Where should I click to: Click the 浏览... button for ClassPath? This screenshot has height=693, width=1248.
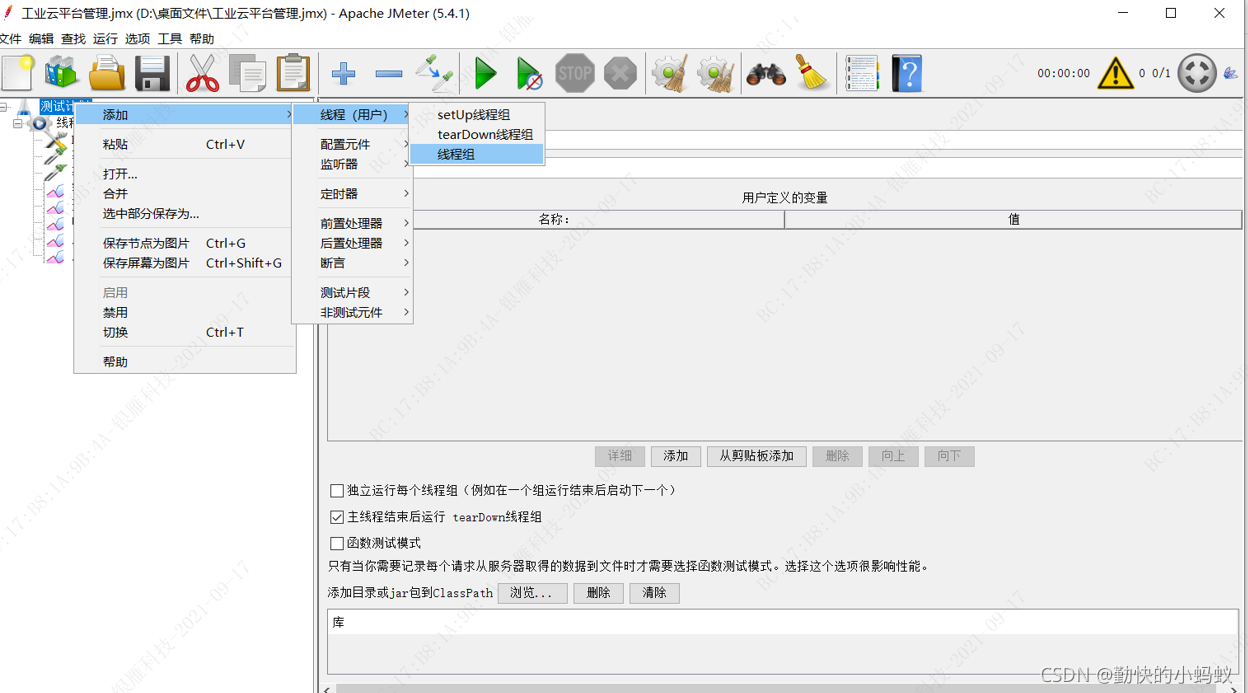click(x=532, y=593)
